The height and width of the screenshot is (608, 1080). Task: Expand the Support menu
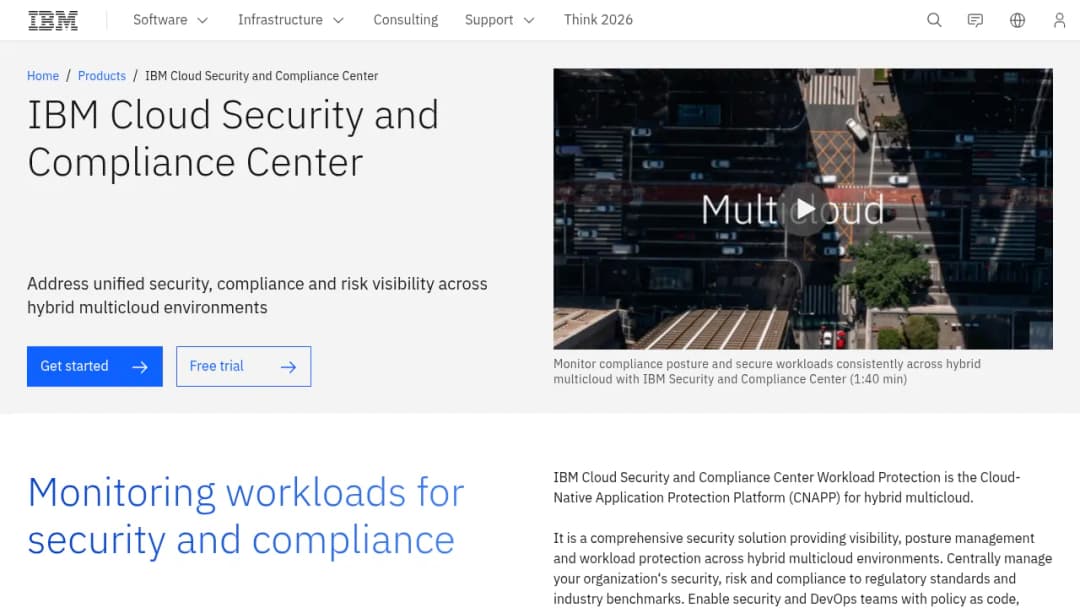(x=499, y=20)
